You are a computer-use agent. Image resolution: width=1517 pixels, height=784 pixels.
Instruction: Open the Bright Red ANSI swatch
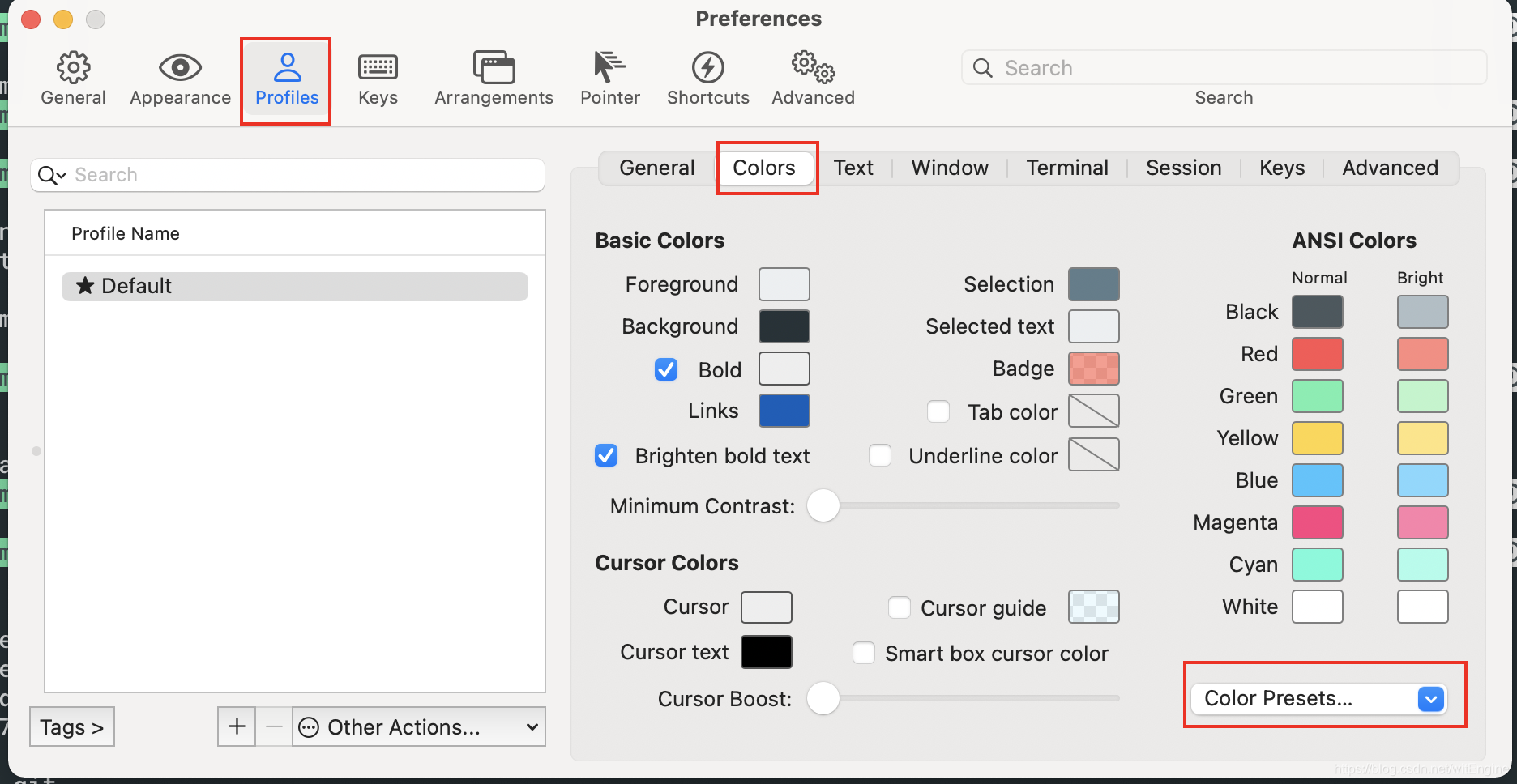[x=1423, y=354]
